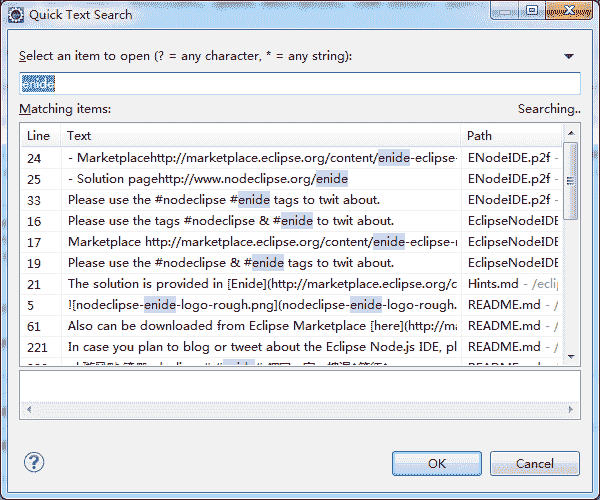Select line 21 'The solution is provided' row
Viewport: 600px width, 500px height.
[x=292, y=284]
